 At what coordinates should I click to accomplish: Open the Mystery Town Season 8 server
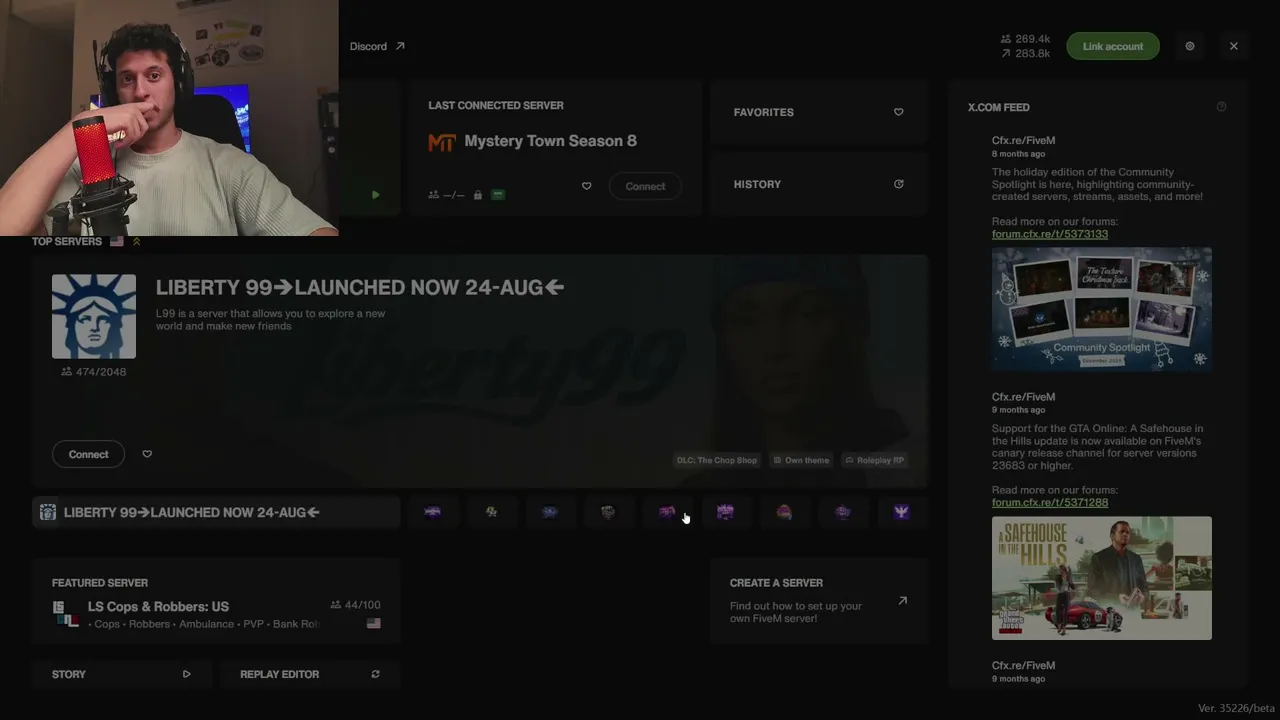click(x=550, y=141)
